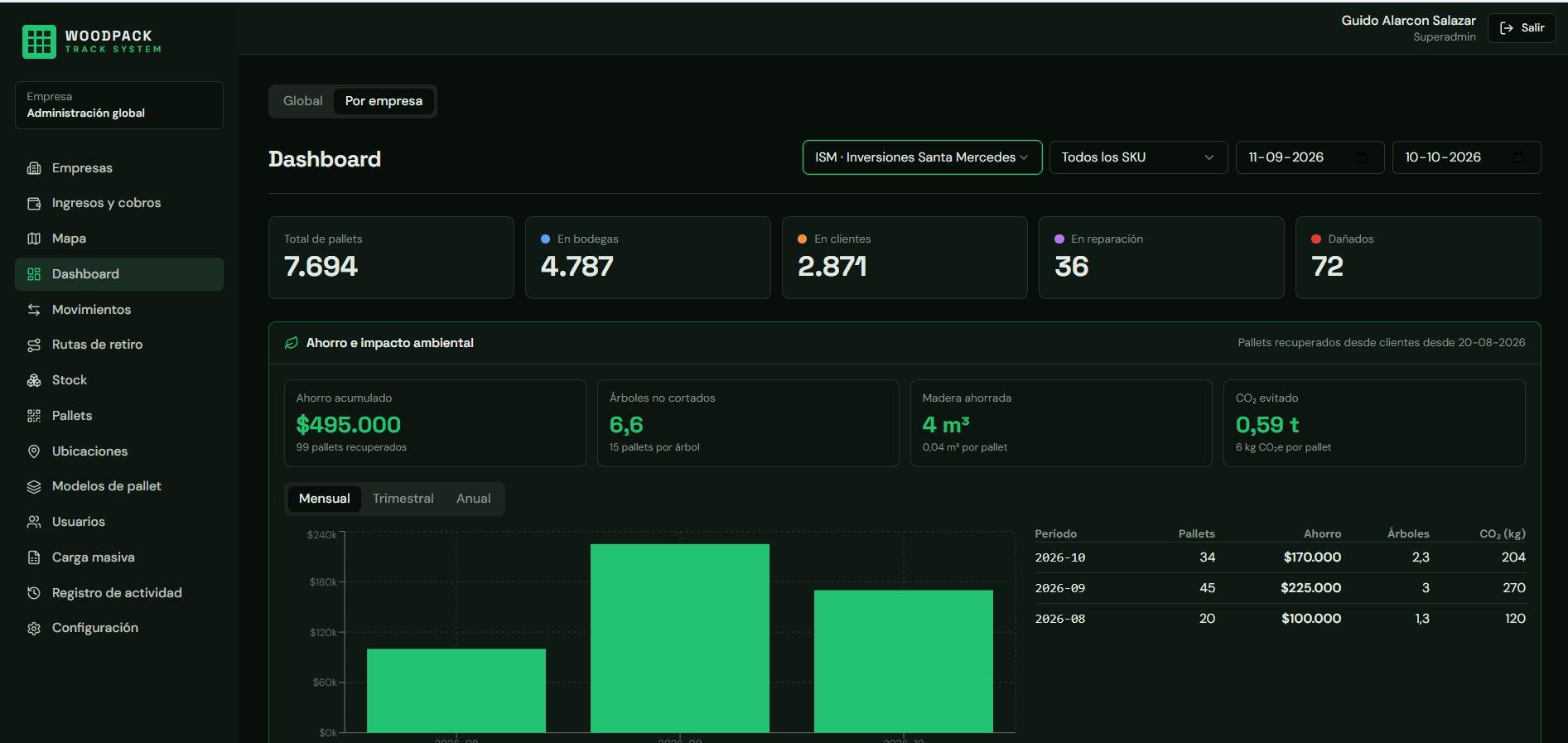Open the Pallets section
The height and width of the screenshot is (743, 1568).
(119, 416)
